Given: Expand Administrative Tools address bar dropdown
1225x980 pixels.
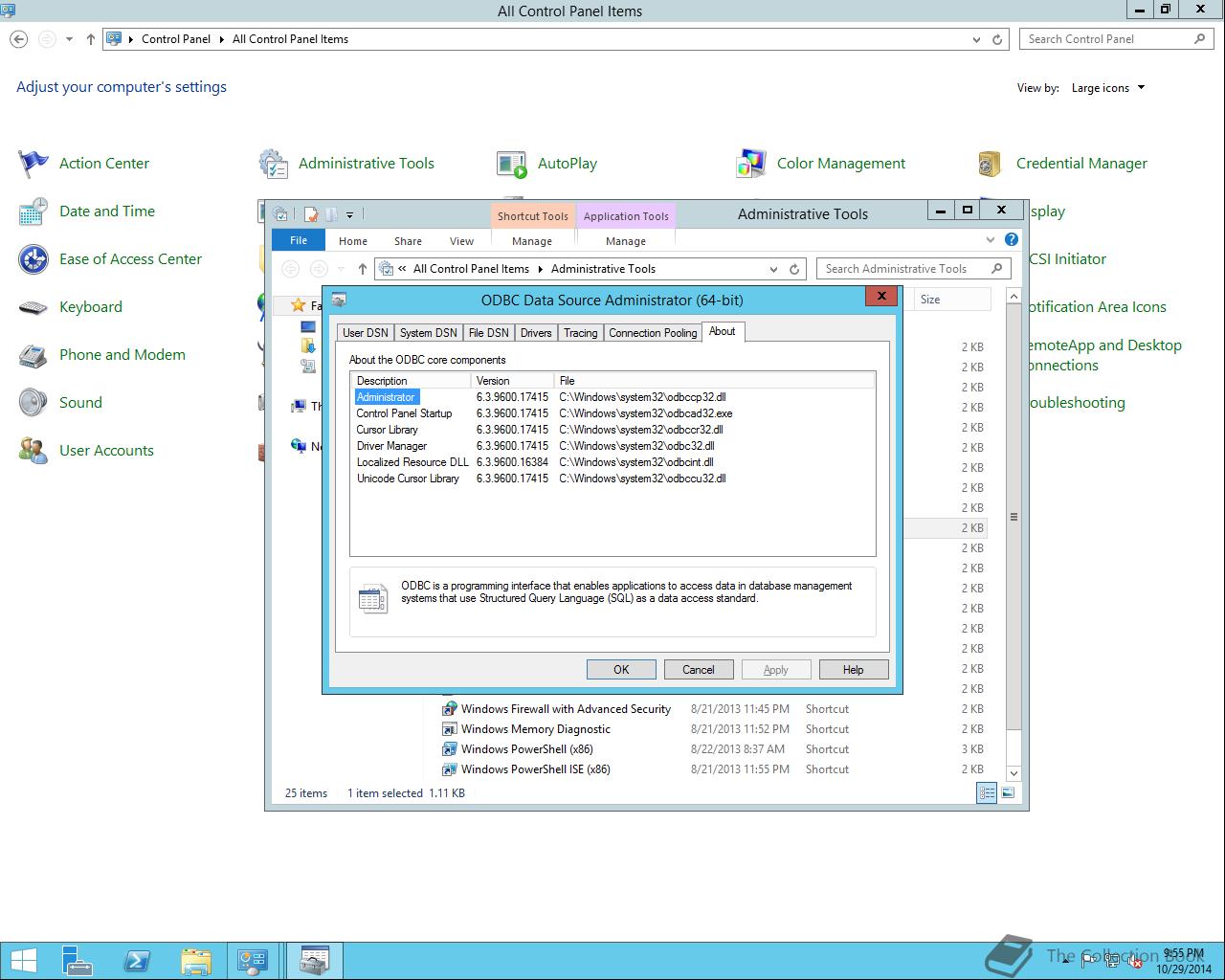Looking at the screenshot, I should pyautogui.click(x=773, y=269).
